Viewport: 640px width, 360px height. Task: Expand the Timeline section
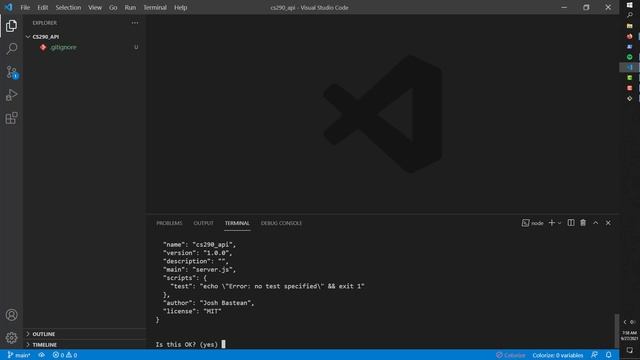click(x=84, y=344)
